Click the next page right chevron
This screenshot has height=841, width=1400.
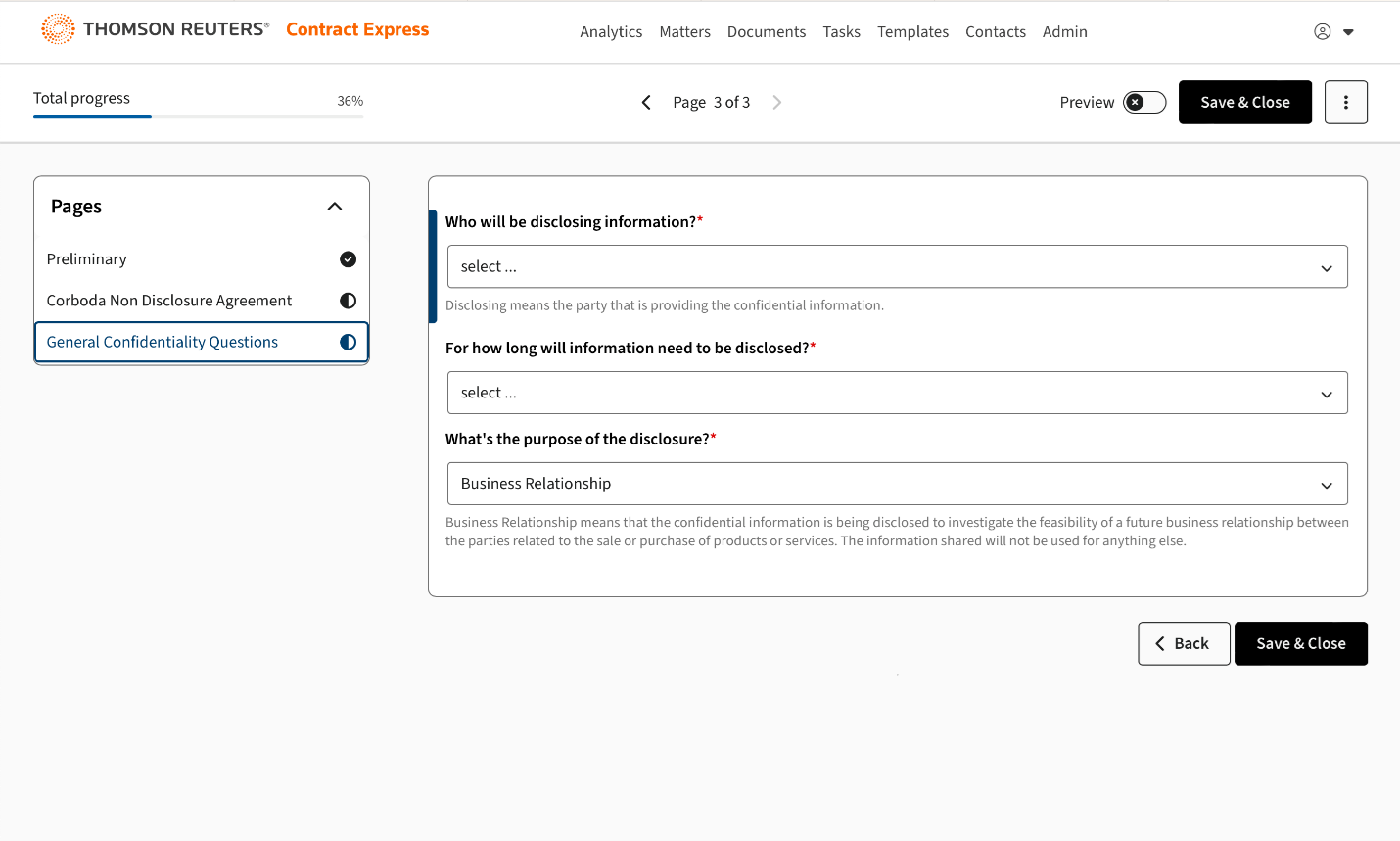[x=777, y=102]
